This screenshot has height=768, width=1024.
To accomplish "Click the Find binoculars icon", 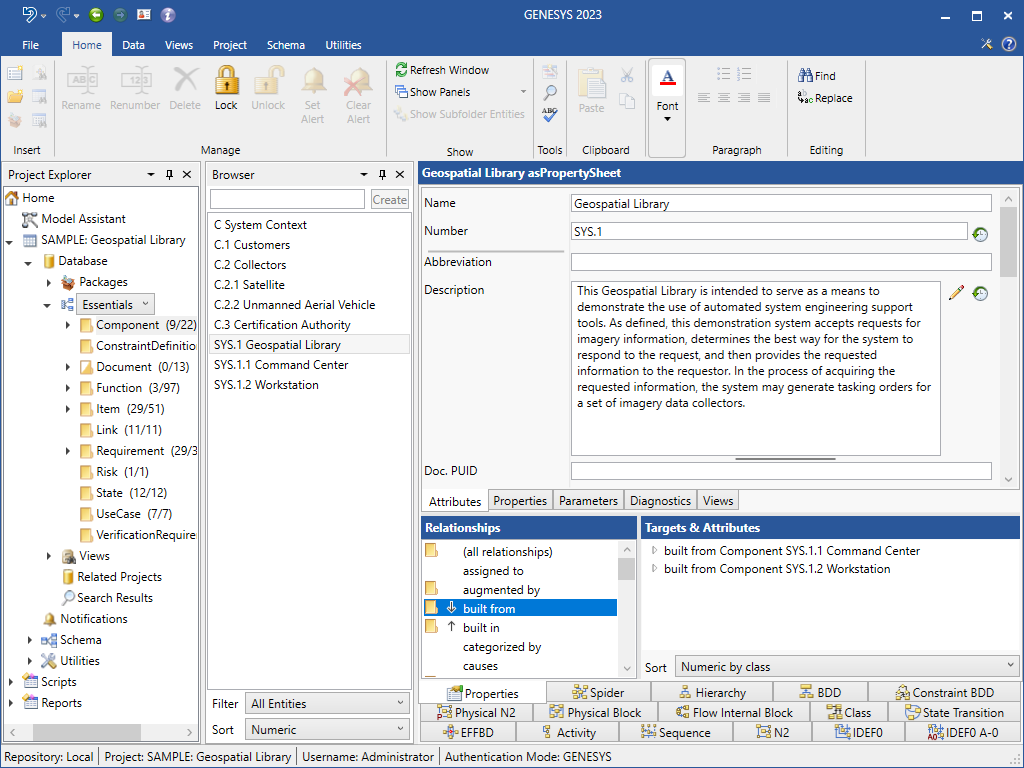I will pyautogui.click(x=805, y=76).
